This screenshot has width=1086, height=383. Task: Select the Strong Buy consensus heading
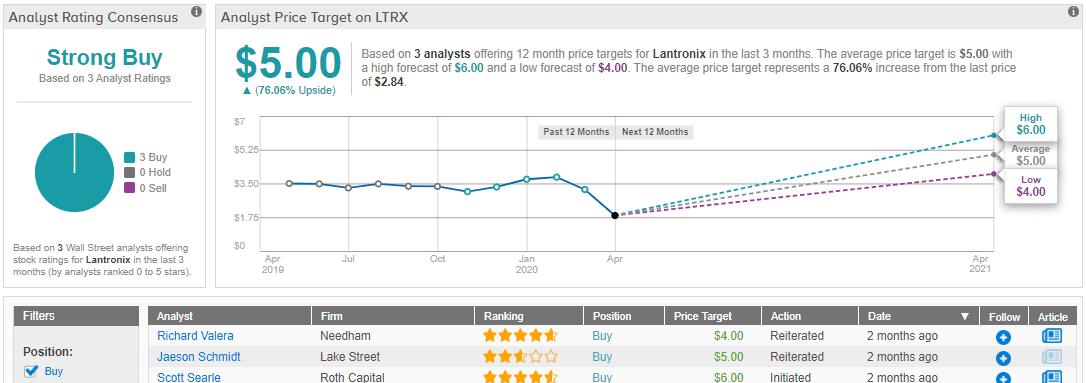click(105, 57)
